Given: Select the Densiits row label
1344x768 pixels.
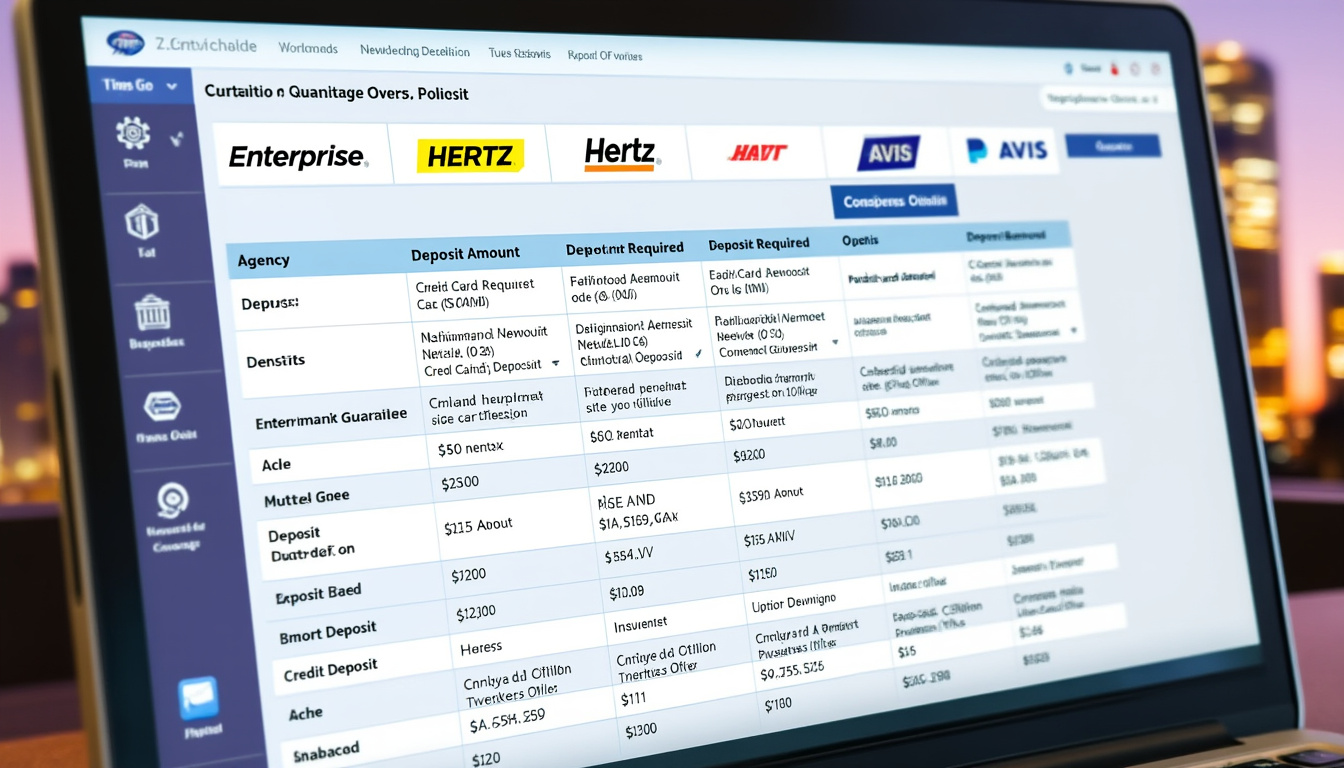Looking at the screenshot, I should [275, 361].
